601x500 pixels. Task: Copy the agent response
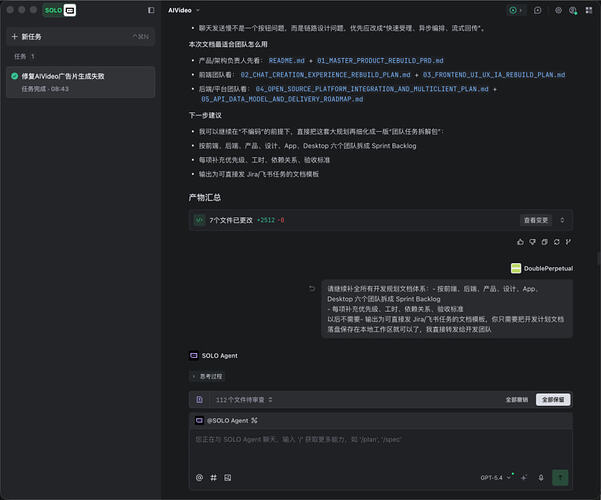pos(544,242)
